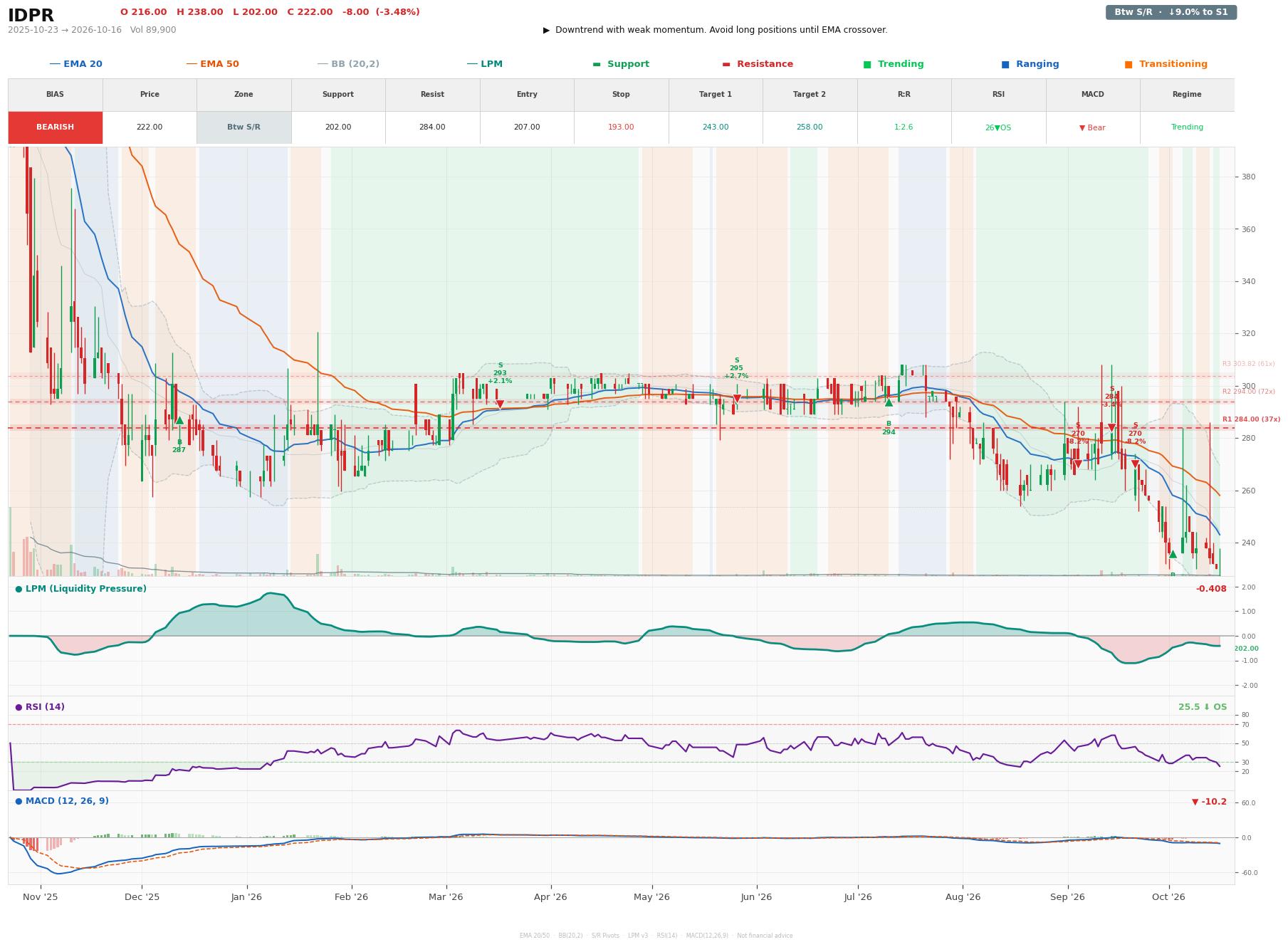
Task: Toggle the blue Ranging legend entry
Action: (1030, 64)
